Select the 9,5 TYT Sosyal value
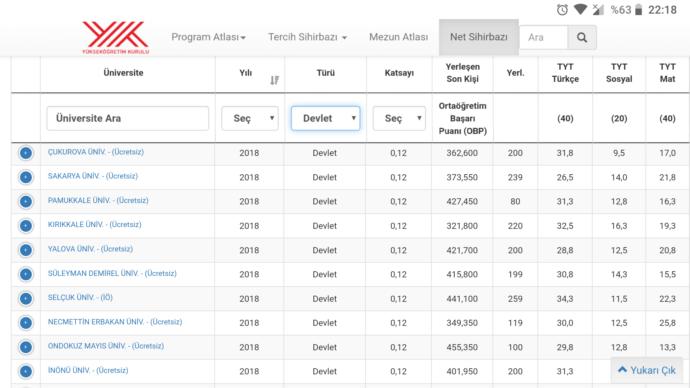Viewport: 690px width, 388px height. tap(619, 153)
